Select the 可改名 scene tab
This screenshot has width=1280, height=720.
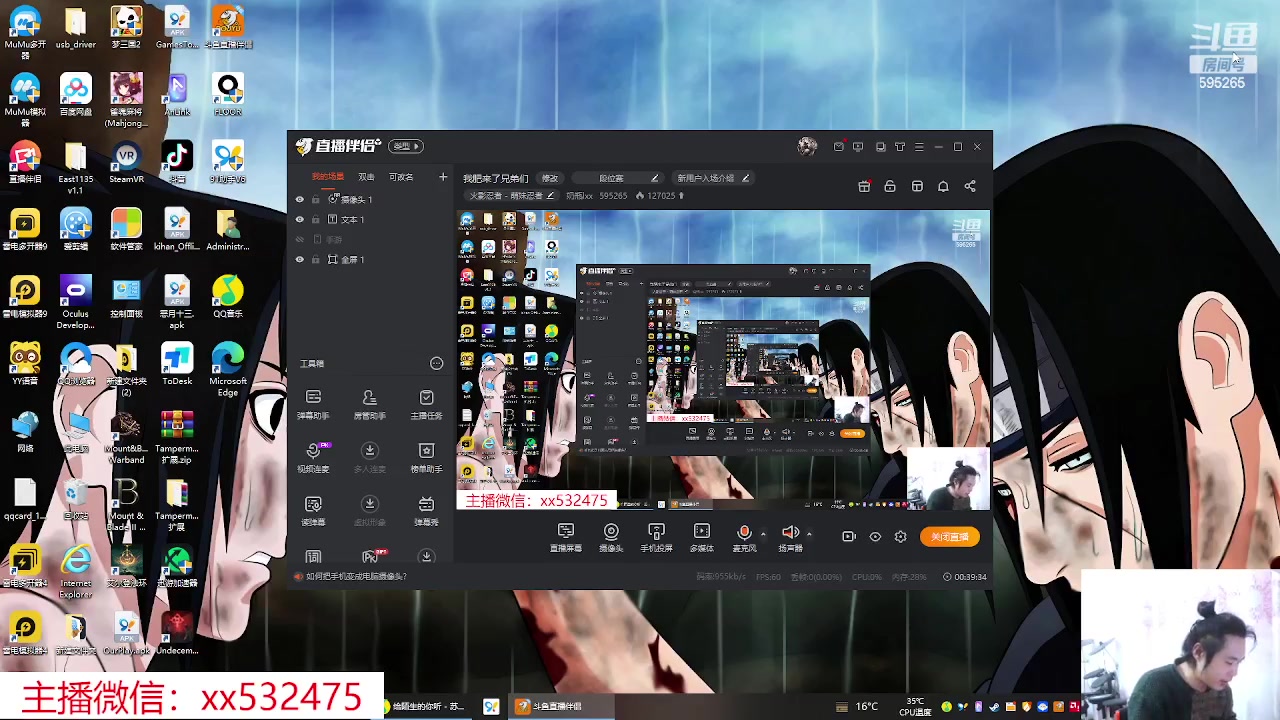[401, 177]
